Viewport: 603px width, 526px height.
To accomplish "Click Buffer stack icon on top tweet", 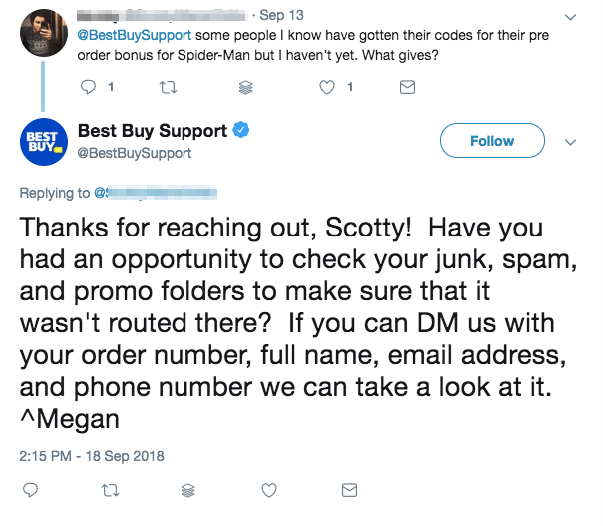I will [x=247, y=87].
